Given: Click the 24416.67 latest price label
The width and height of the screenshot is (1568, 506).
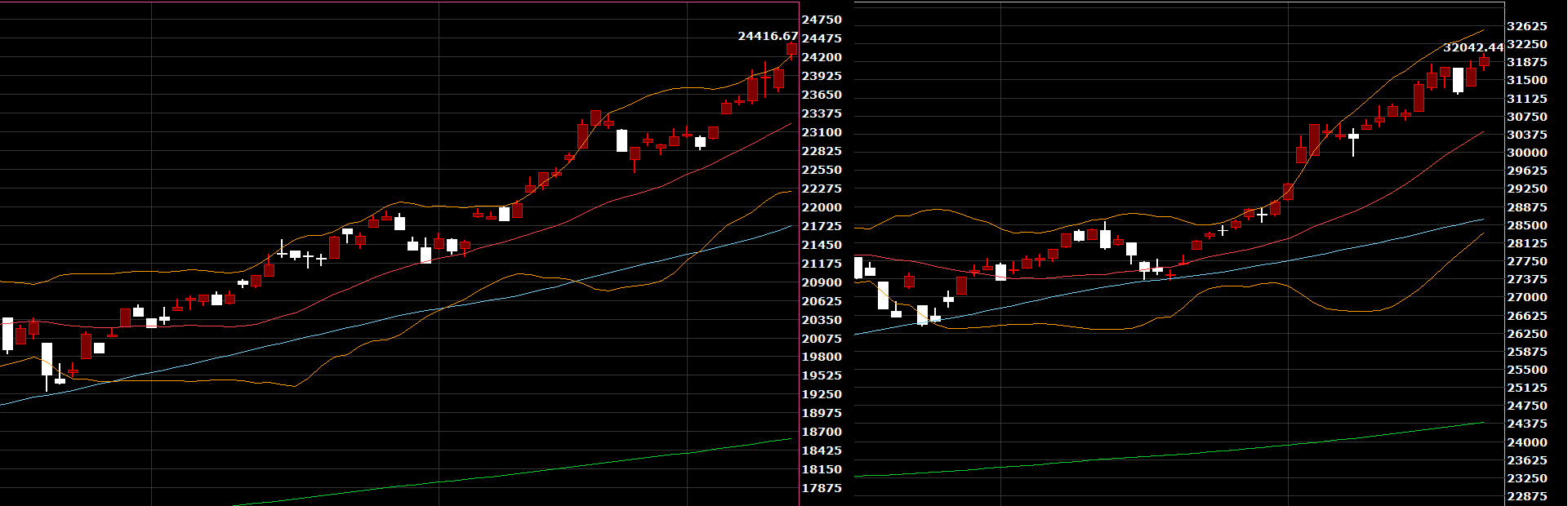Looking at the screenshot, I should [x=767, y=36].
